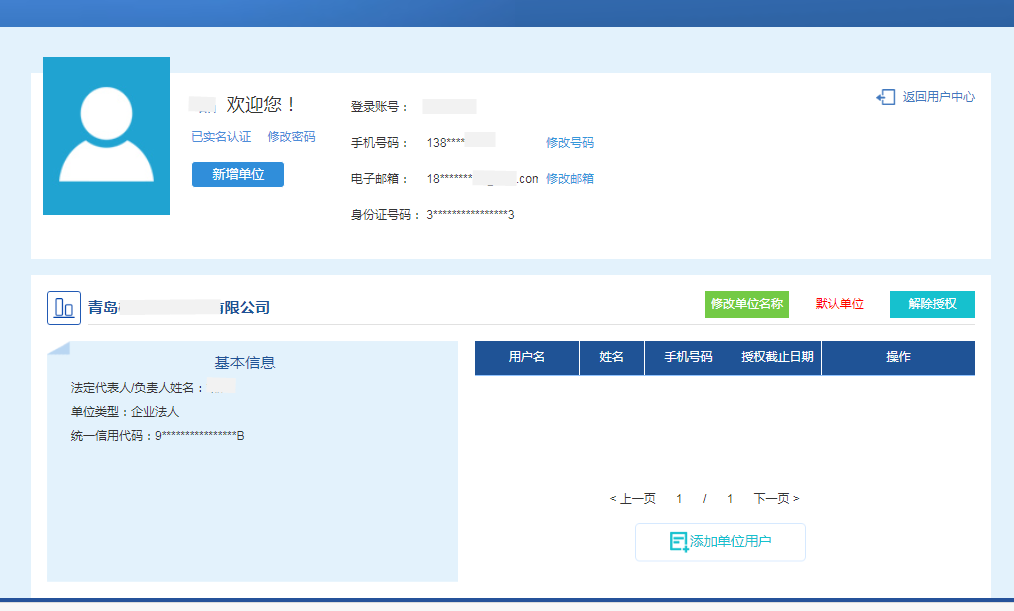Click the exit icon beside 返回用户中心
The width and height of the screenshot is (1014, 611).
pyautogui.click(x=884, y=97)
